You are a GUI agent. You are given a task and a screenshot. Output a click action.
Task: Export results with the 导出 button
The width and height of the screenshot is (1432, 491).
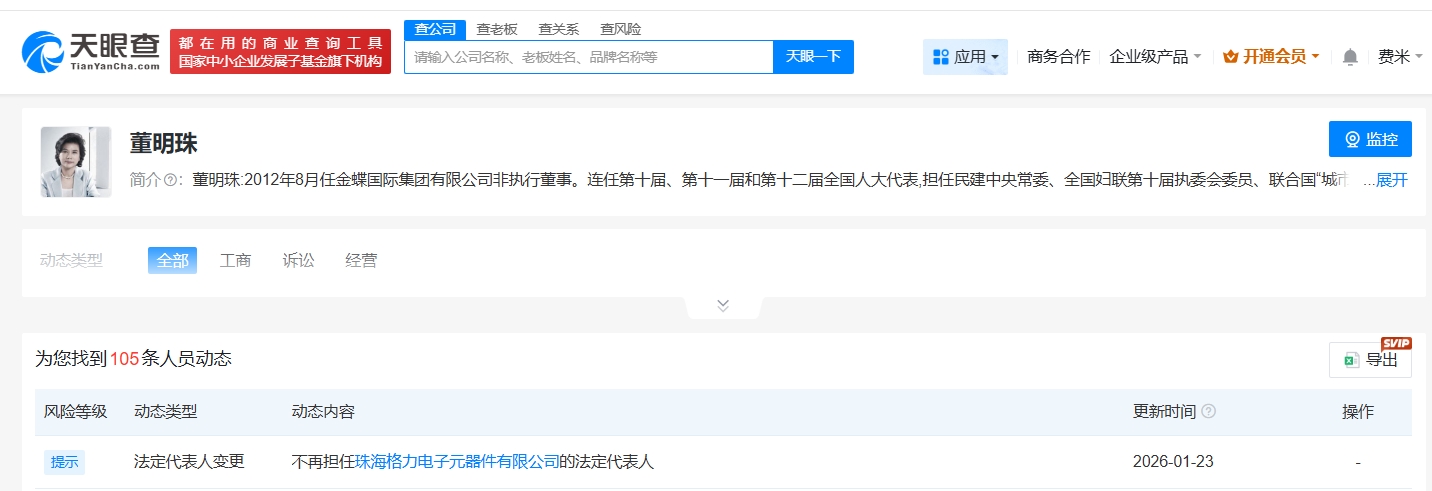click(x=1370, y=360)
